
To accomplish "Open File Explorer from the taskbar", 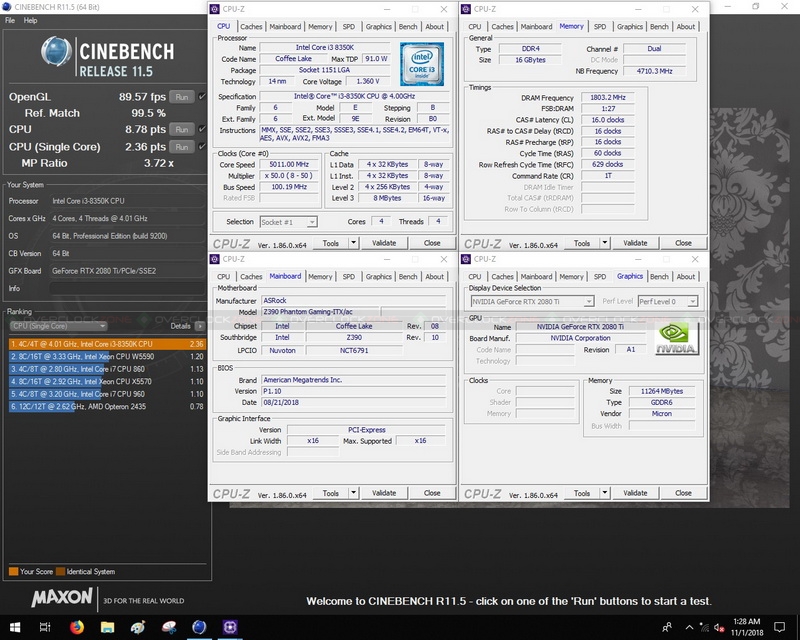I will click(107, 627).
